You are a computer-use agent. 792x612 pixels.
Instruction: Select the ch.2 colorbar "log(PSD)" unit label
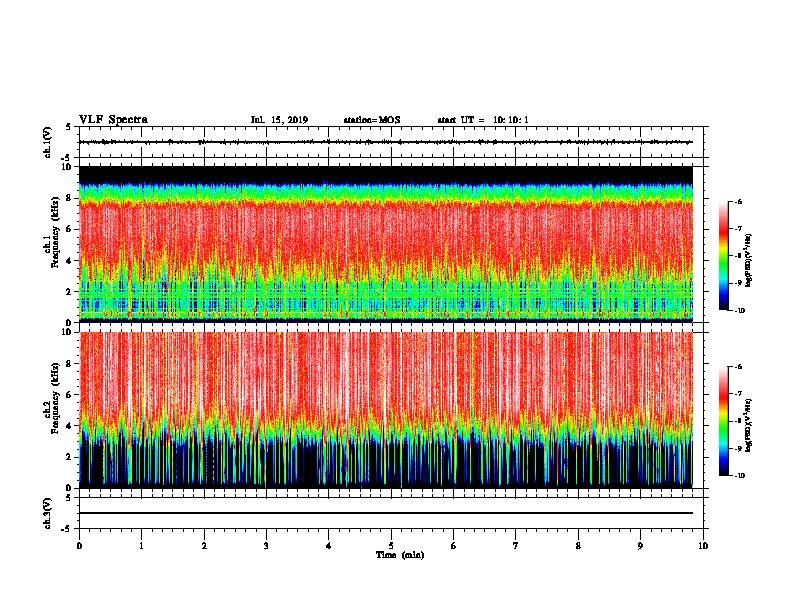(x=749, y=426)
